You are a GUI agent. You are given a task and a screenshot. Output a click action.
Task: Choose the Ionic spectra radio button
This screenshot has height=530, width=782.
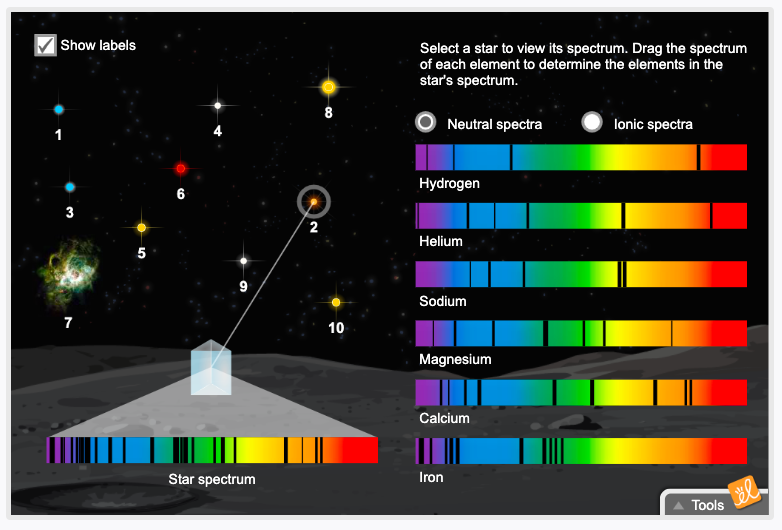[x=593, y=122]
